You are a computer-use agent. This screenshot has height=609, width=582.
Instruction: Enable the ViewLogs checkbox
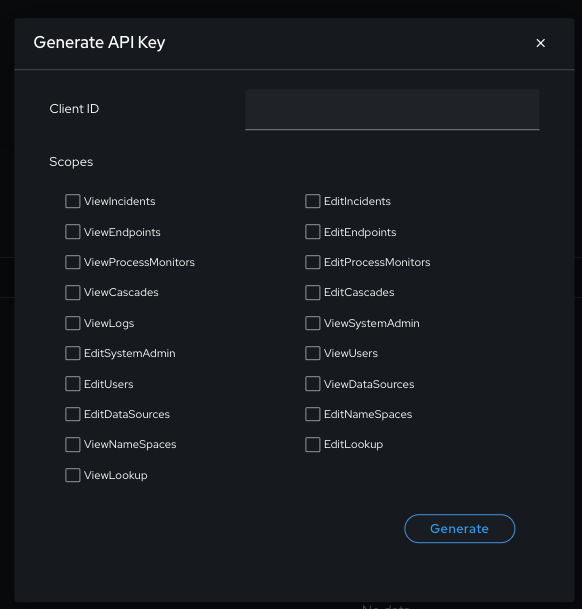tap(73, 323)
